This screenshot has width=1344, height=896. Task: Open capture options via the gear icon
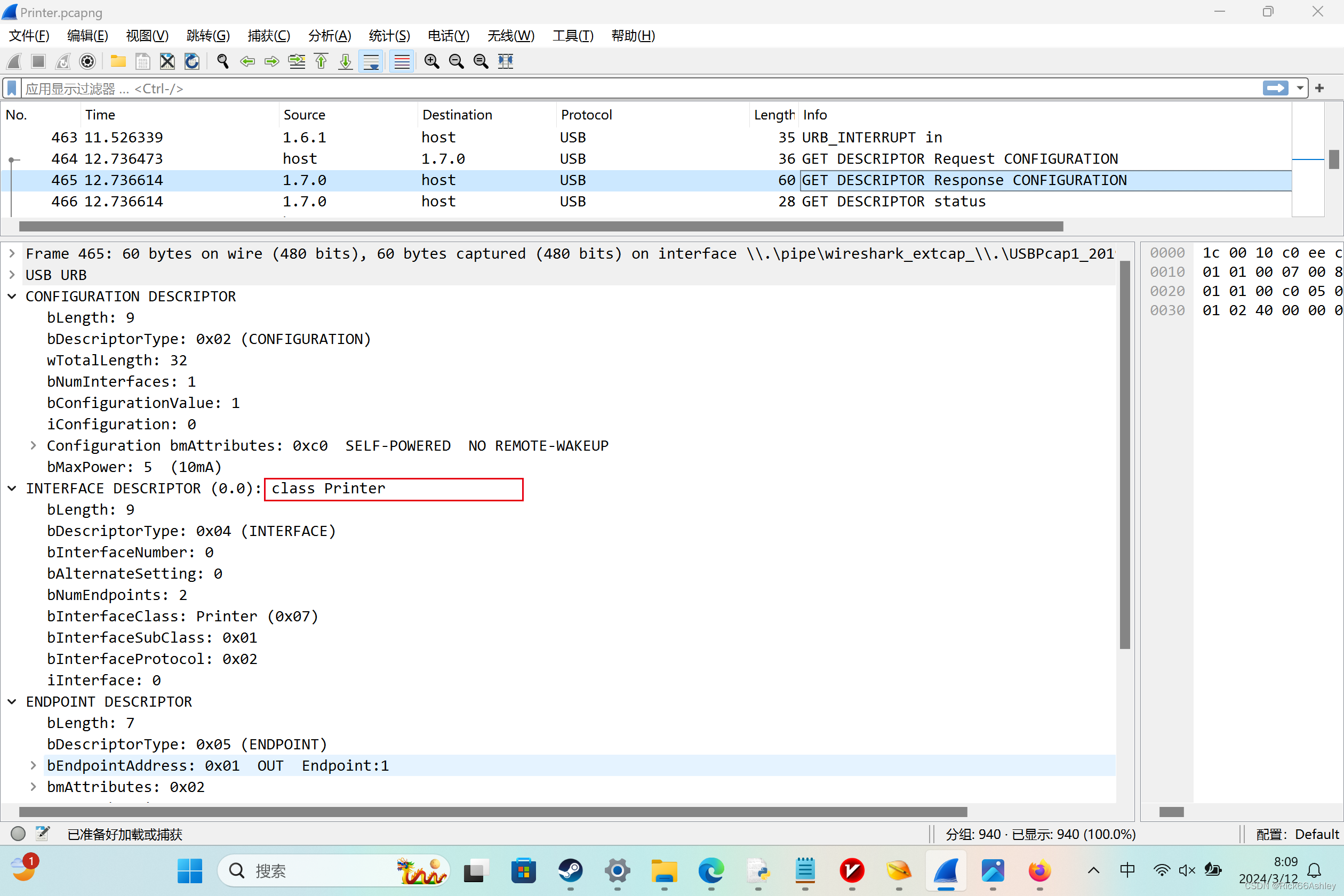coord(87,61)
